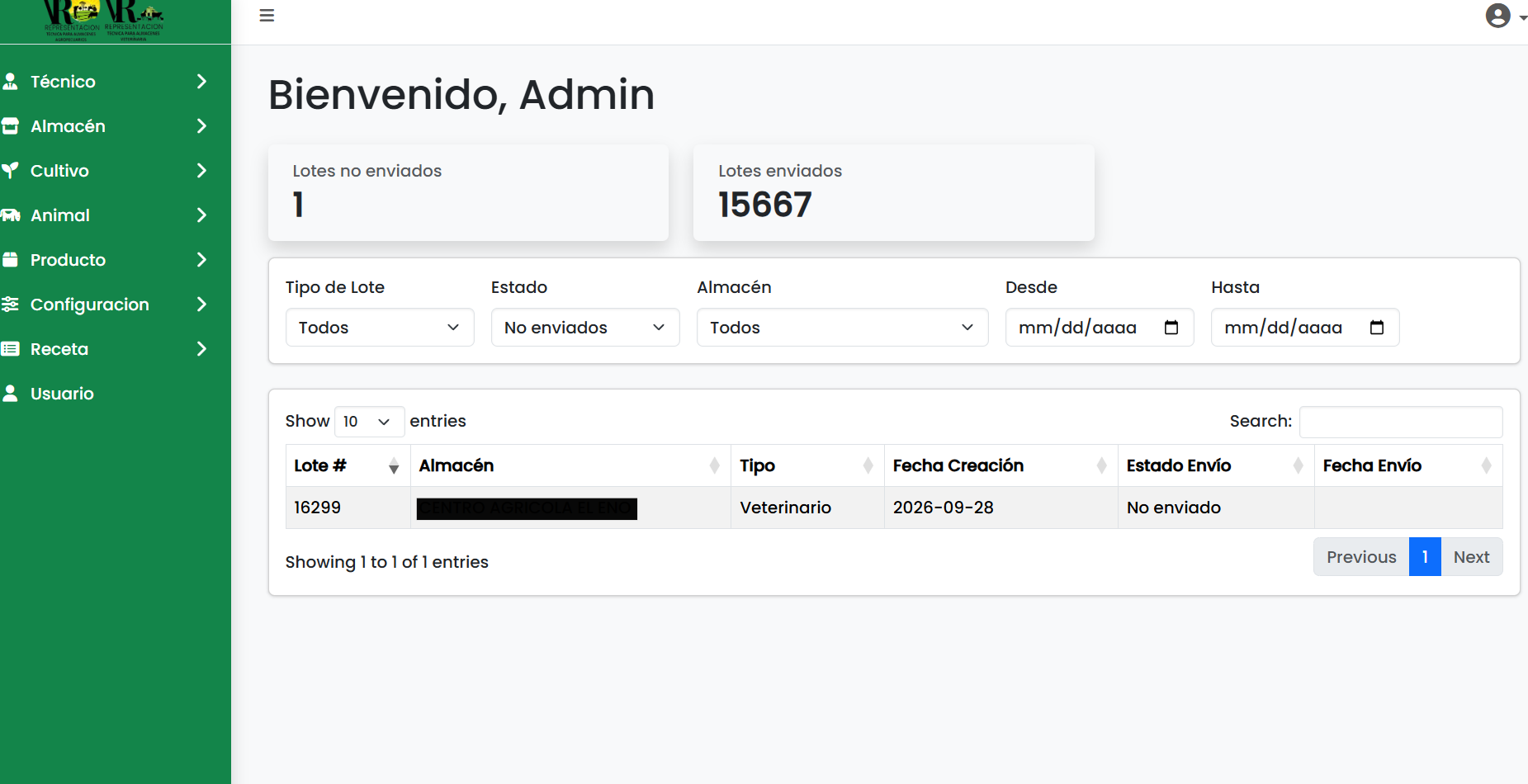Click the Bienvenido, Admin heading

pos(461,95)
